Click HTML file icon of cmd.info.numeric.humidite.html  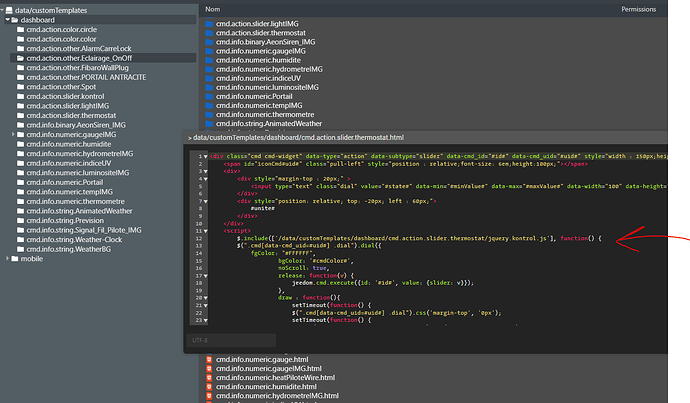(x=209, y=387)
